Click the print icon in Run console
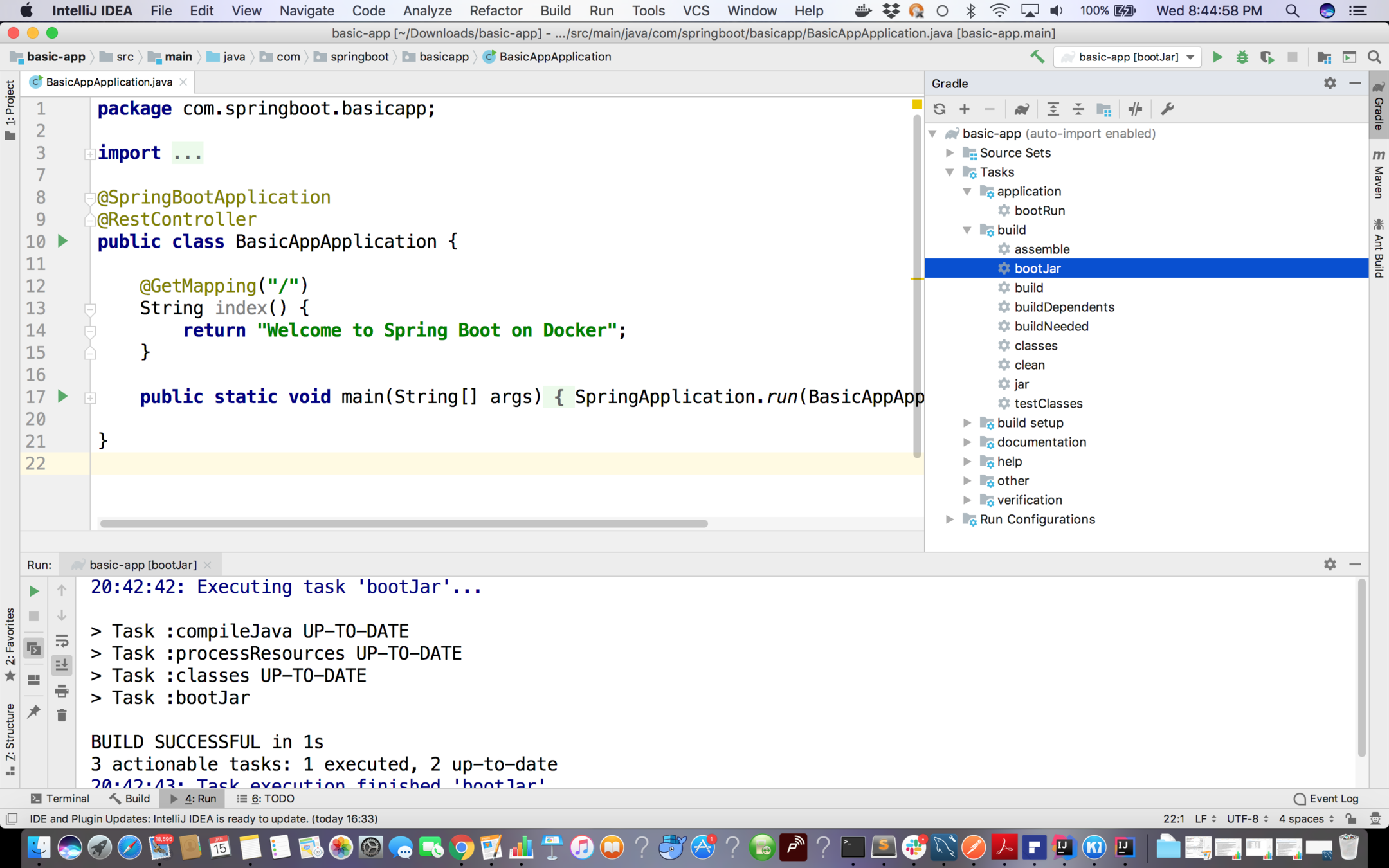1389x868 pixels. click(62, 691)
